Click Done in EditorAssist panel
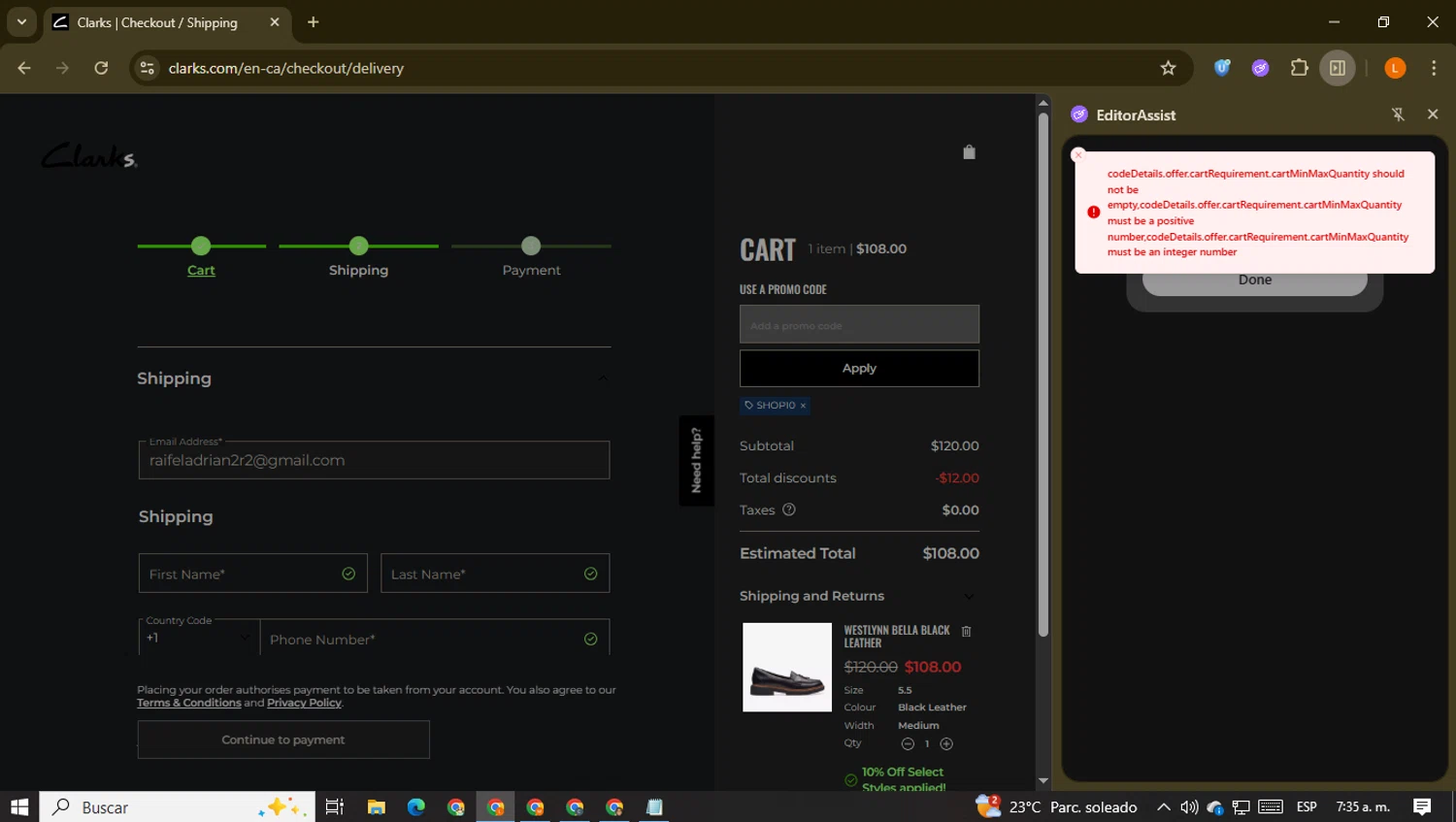 coord(1254,280)
